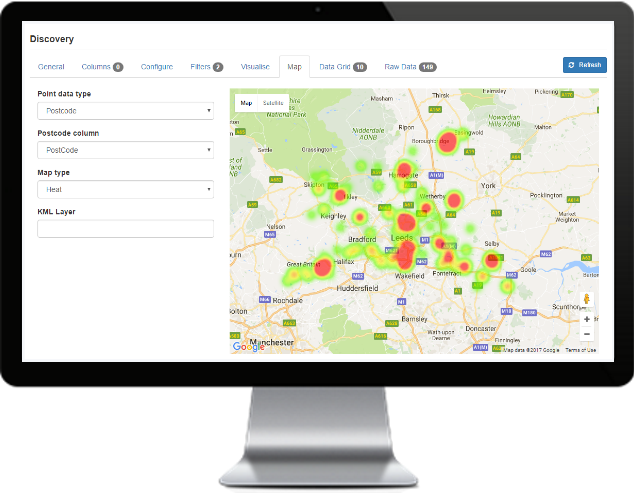Click the Google logo on the map
Image resolution: width=636 pixels, height=493 pixels.
(x=248, y=347)
